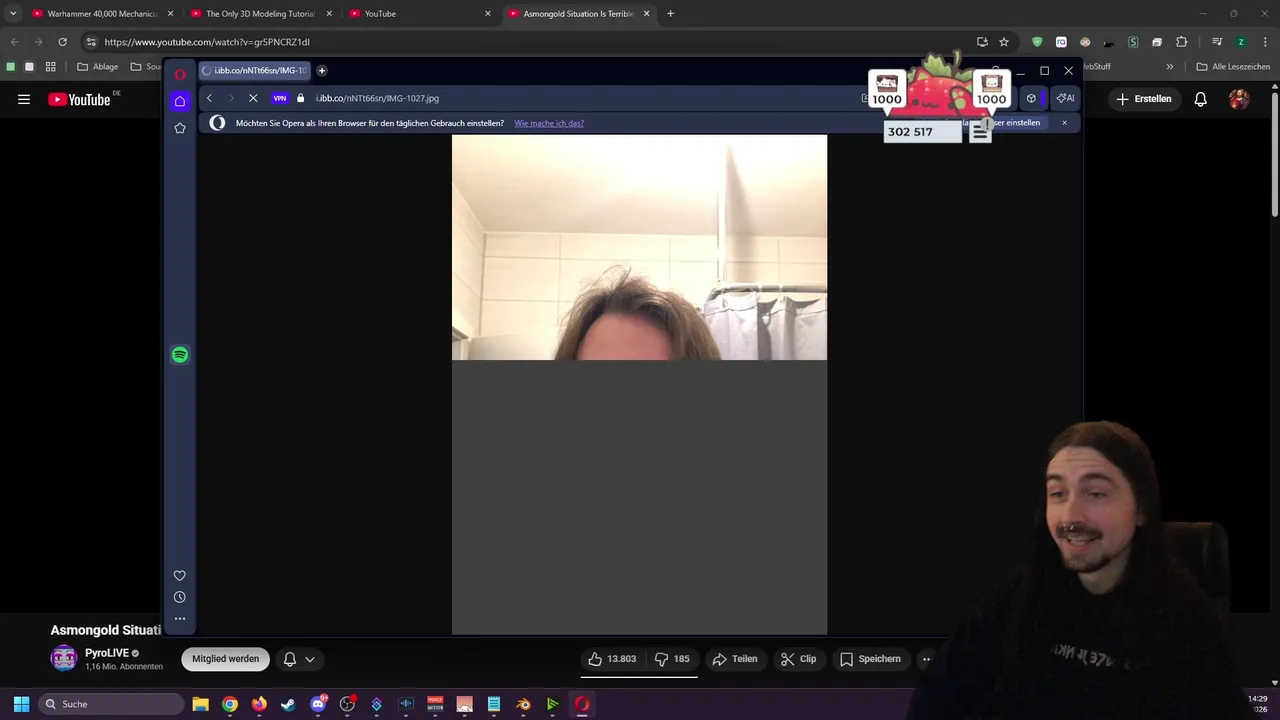Click the Mitglied werden button

coord(226,659)
